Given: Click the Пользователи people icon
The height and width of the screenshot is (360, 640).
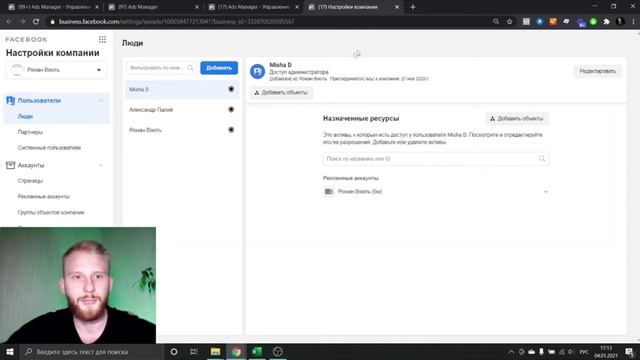Looking at the screenshot, I should coord(11,100).
